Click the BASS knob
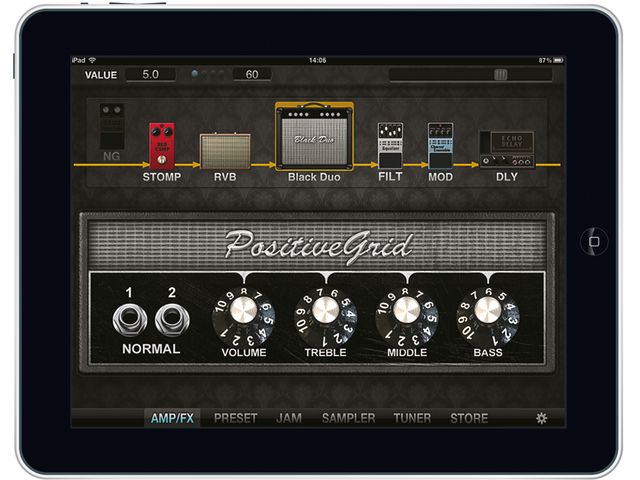 (488, 310)
